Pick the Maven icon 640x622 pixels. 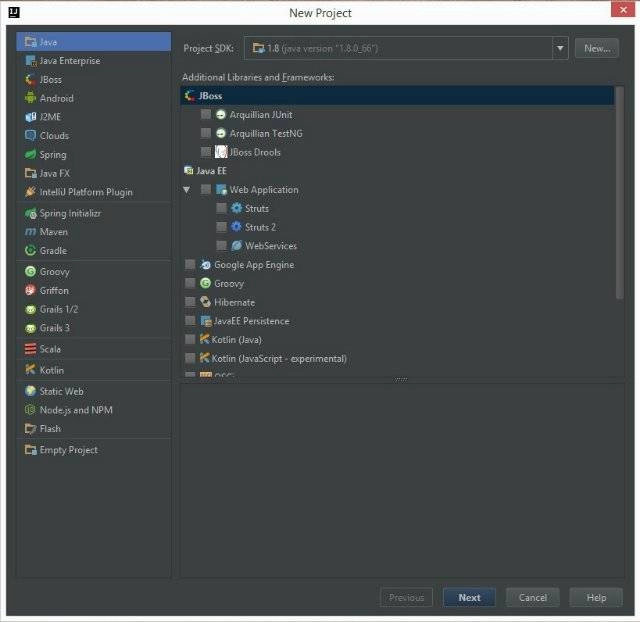pyautogui.click(x=31, y=232)
